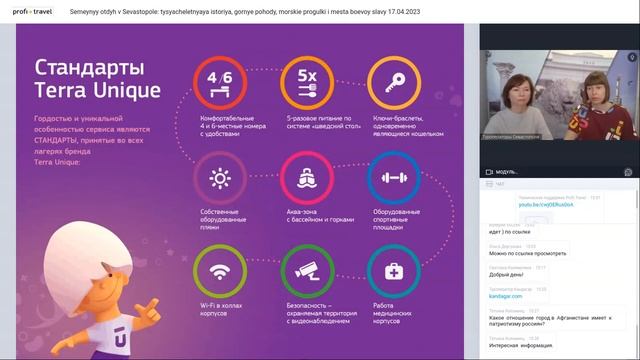The height and width of the screenshot is (360, 640).
Task: Click the intro paragraph 'Гордостью и уникальной особенностью'
Action: [x=92, y=140]
